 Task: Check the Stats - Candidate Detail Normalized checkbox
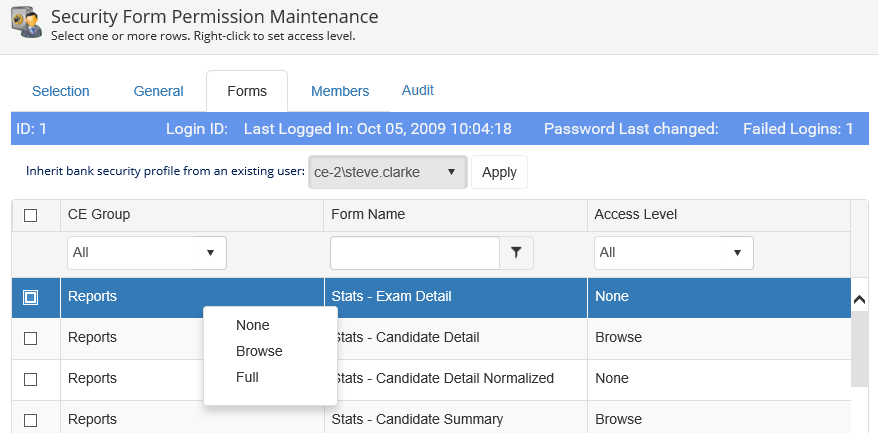pyautogui.click(x=30, y=379)
